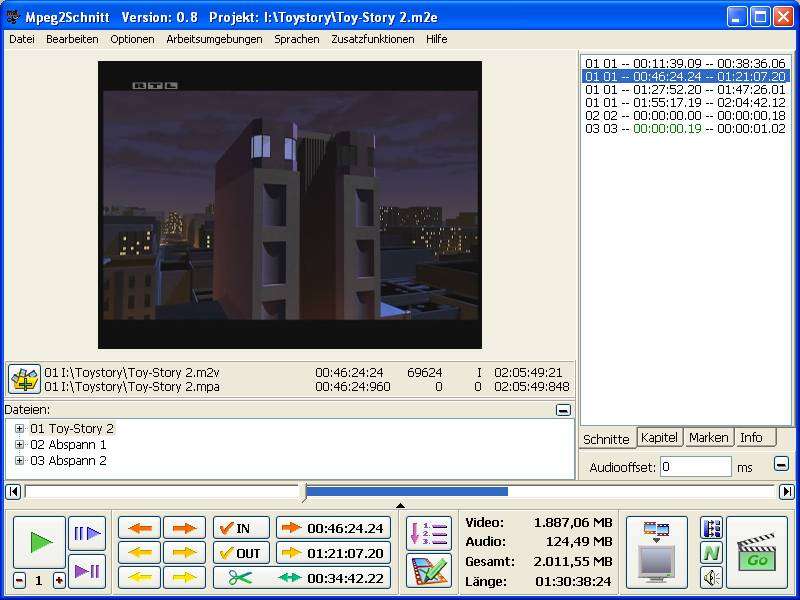Image resolution: width=800 pixels, height=600 pixels.
Task: Click the bottom-row yellow left arrow
Action: [139, 578]
